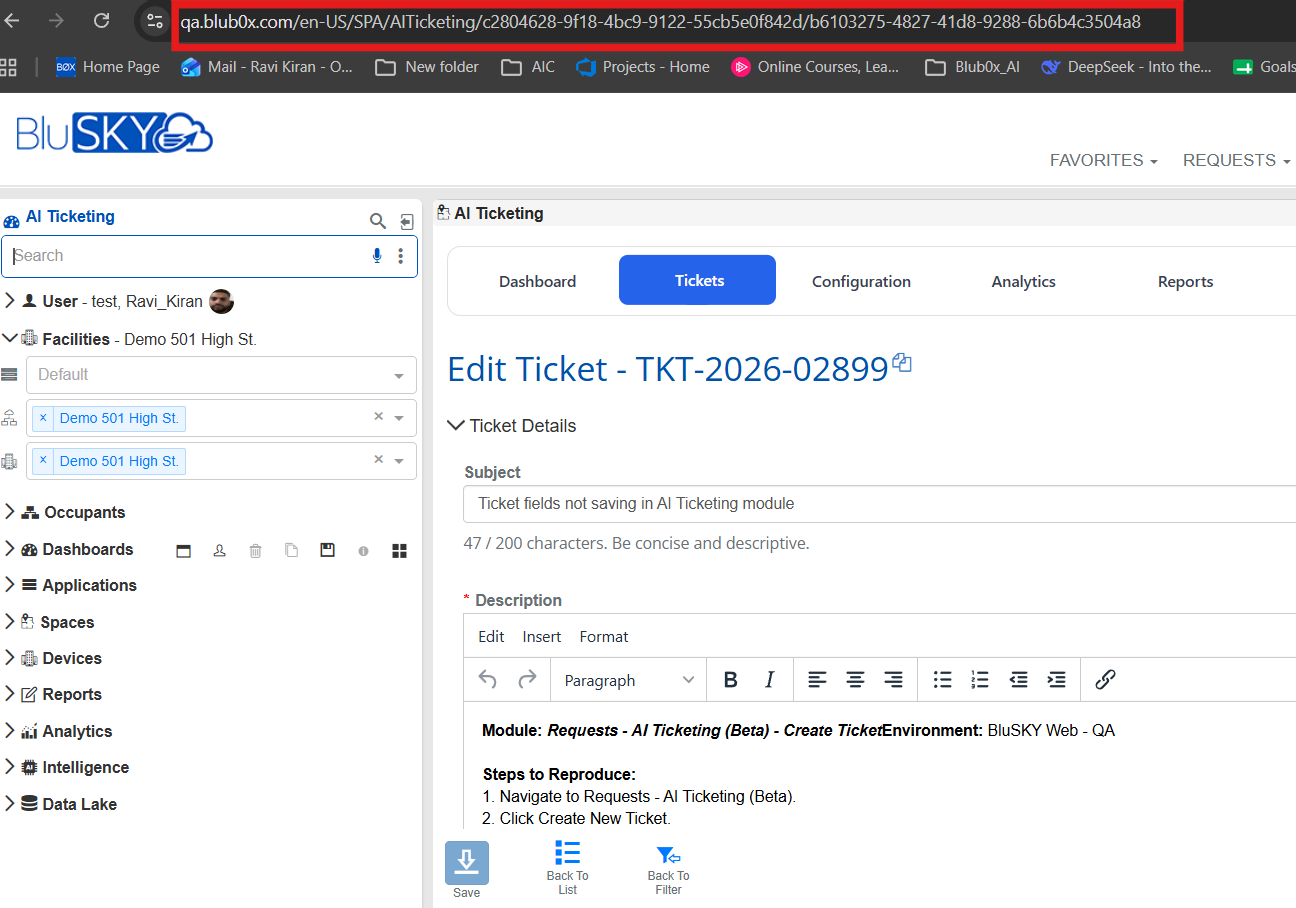The width and height of the screenshot is (1296, 908).
Task: Go back in browser history
Action: click(13, 21)
